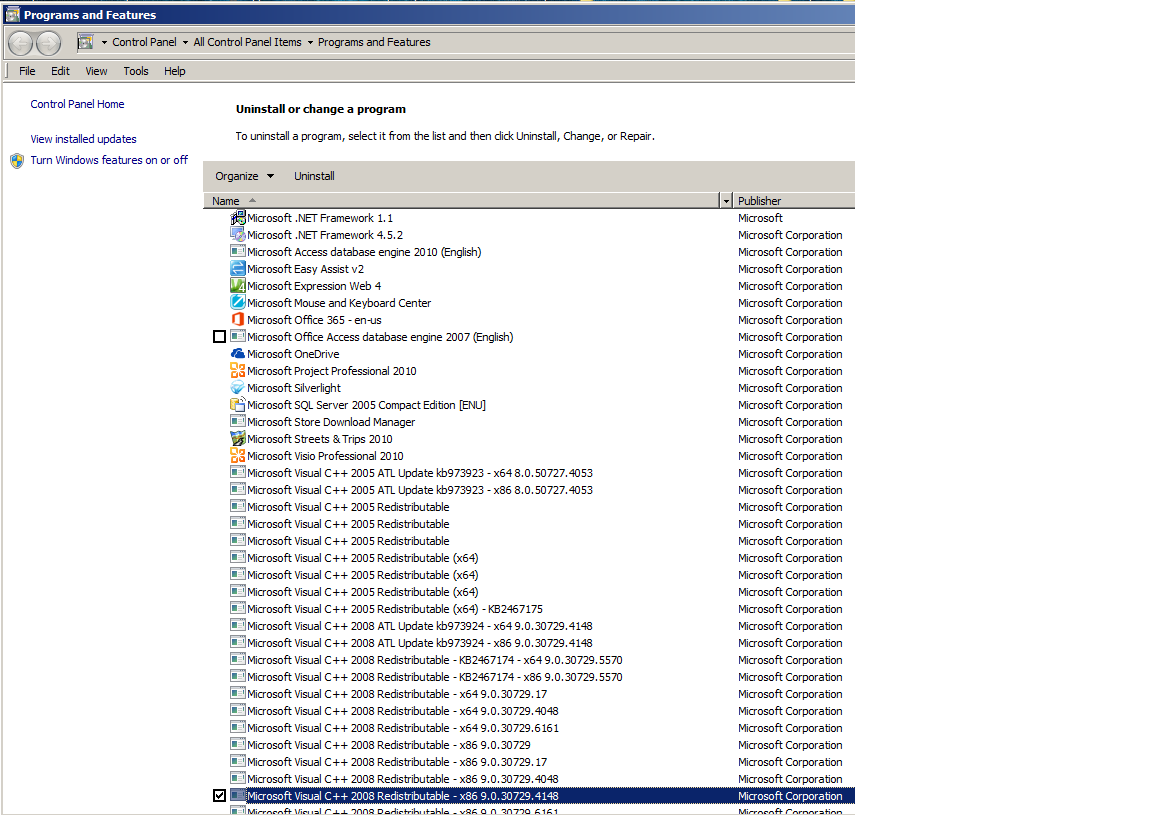Sort by the Publisher column header
The image size is (1152, 815).
795,201
